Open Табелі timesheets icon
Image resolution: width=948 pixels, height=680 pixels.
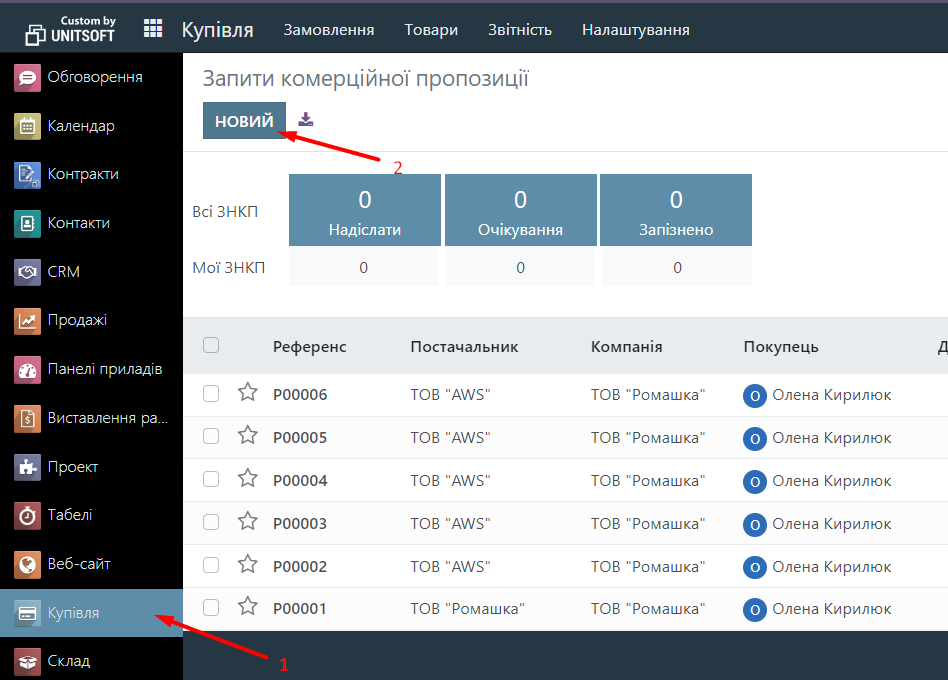click(28, 515)
